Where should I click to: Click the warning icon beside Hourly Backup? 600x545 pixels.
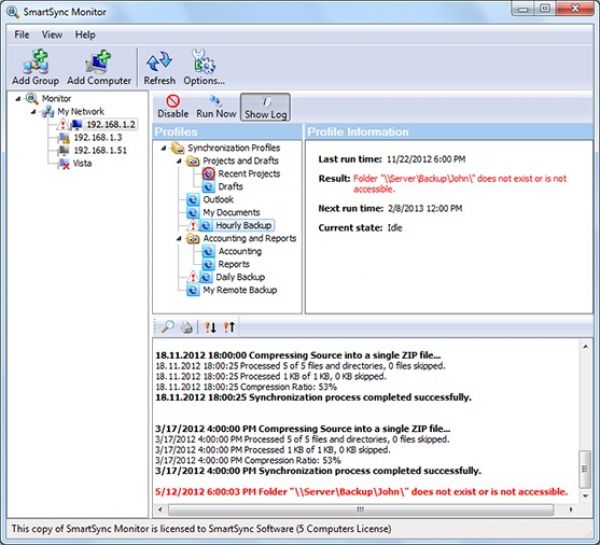193,225
